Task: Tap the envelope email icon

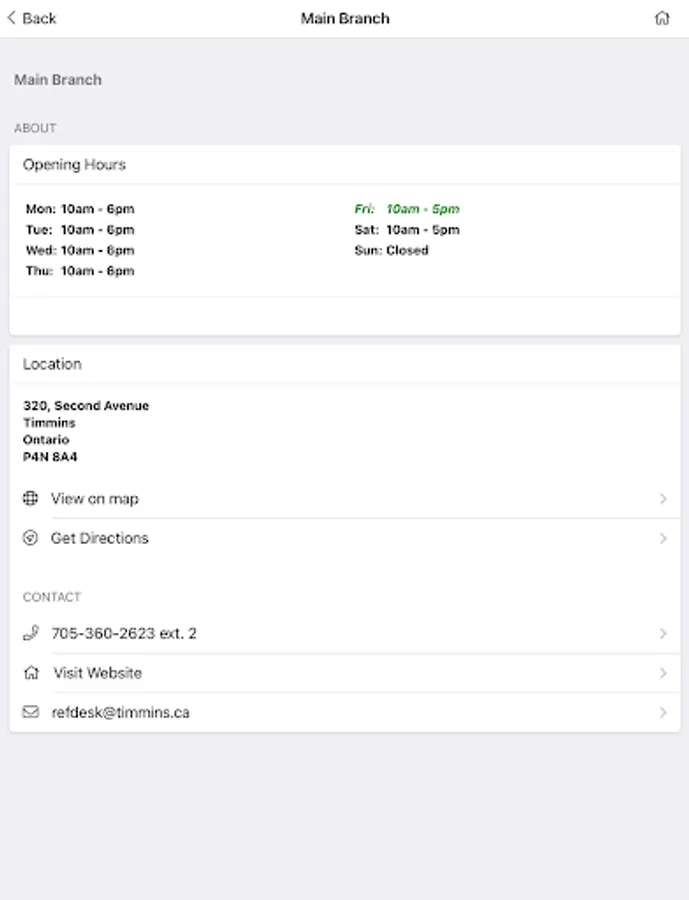Action: [x=31, y=712]
